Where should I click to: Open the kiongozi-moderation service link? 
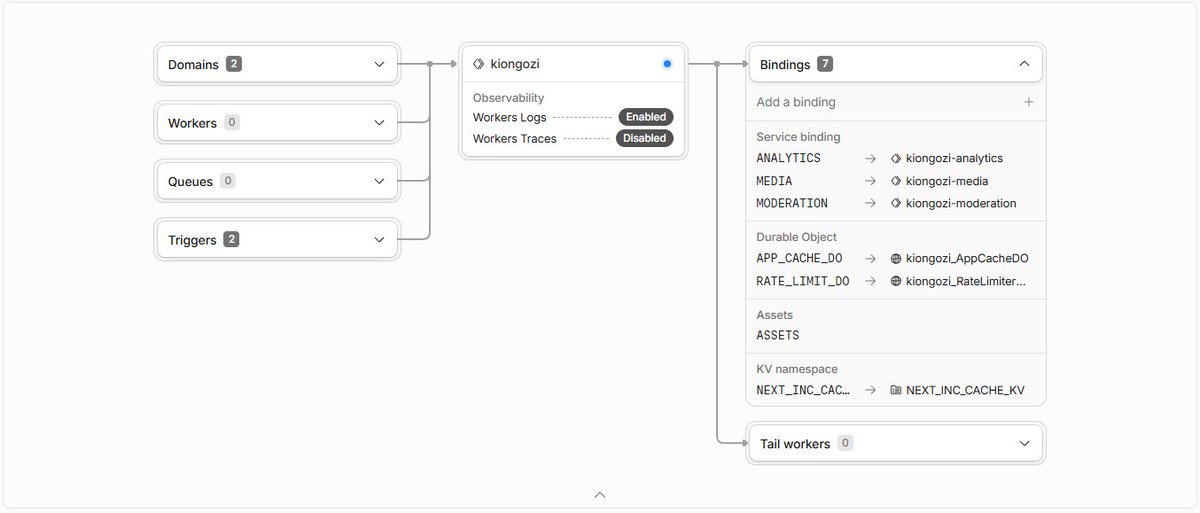[961, 203]
